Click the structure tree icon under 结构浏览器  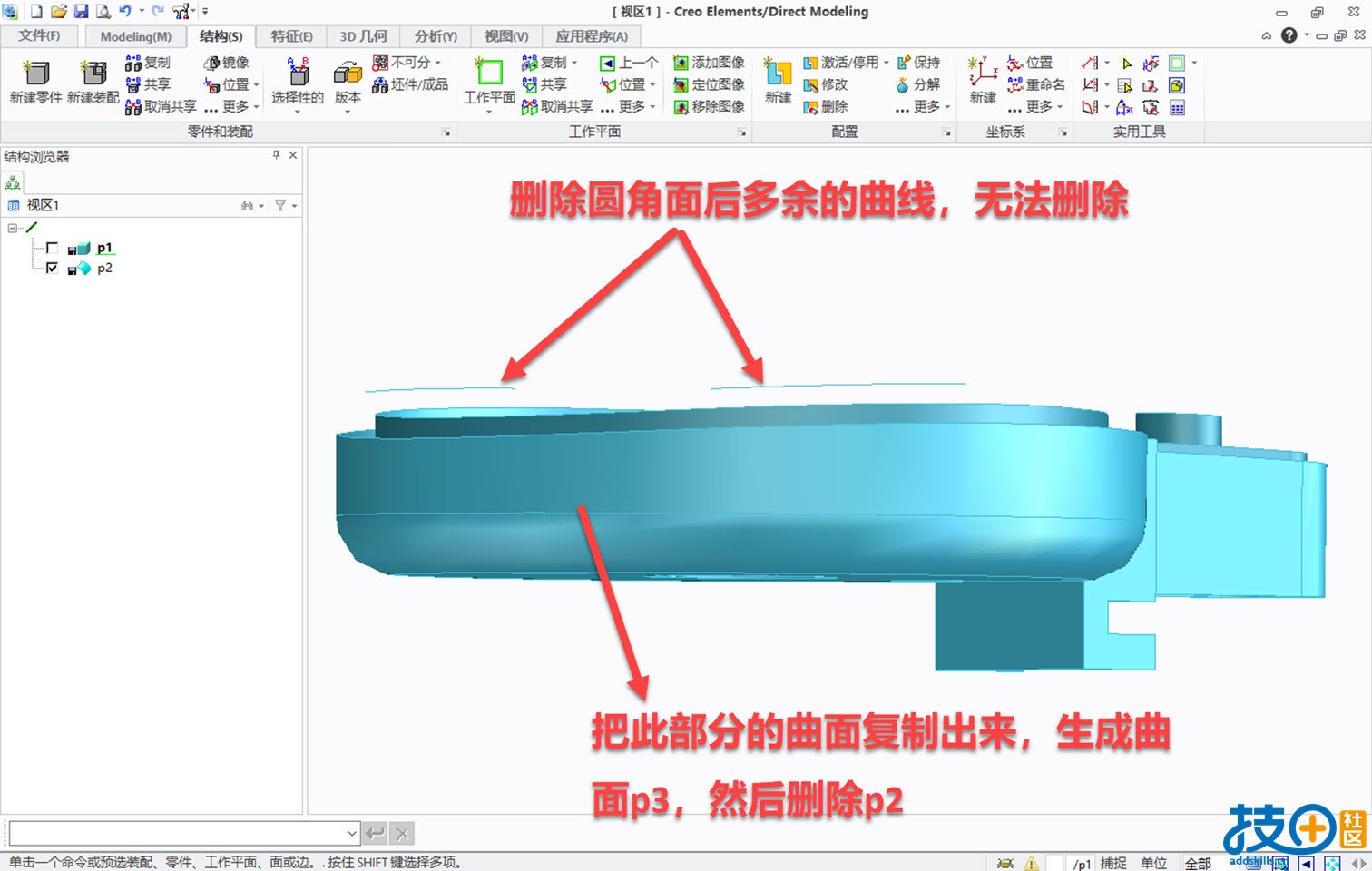(13, 182)
